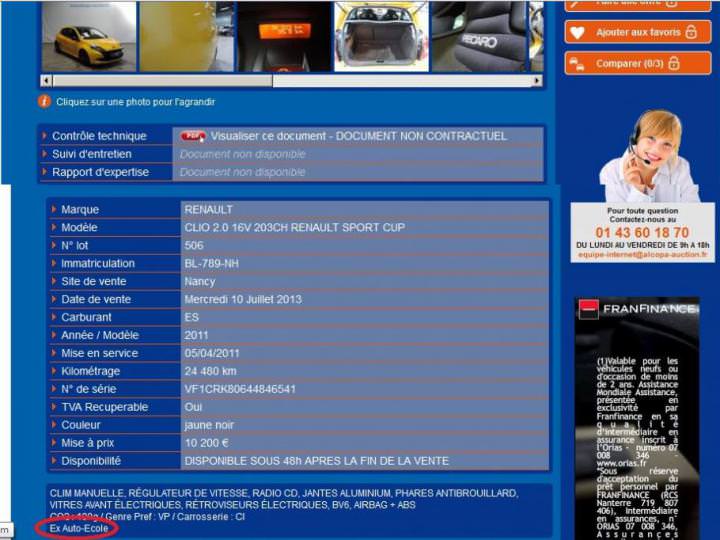Click the service date 05/04/2011

coord(212,353)
